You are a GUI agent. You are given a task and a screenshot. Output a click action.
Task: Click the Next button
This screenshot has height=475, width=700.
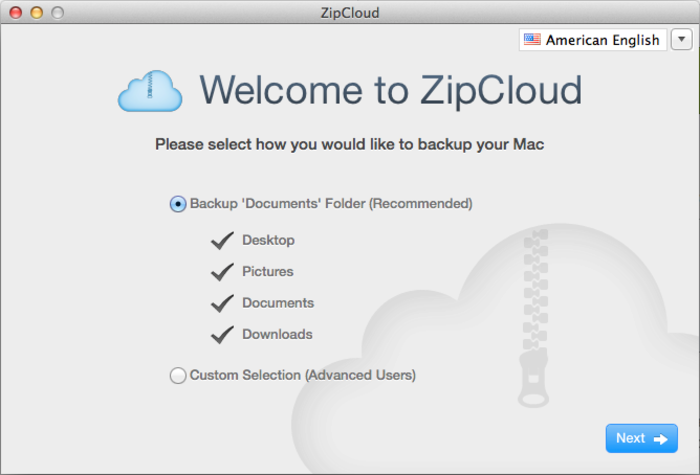[642, 438]
